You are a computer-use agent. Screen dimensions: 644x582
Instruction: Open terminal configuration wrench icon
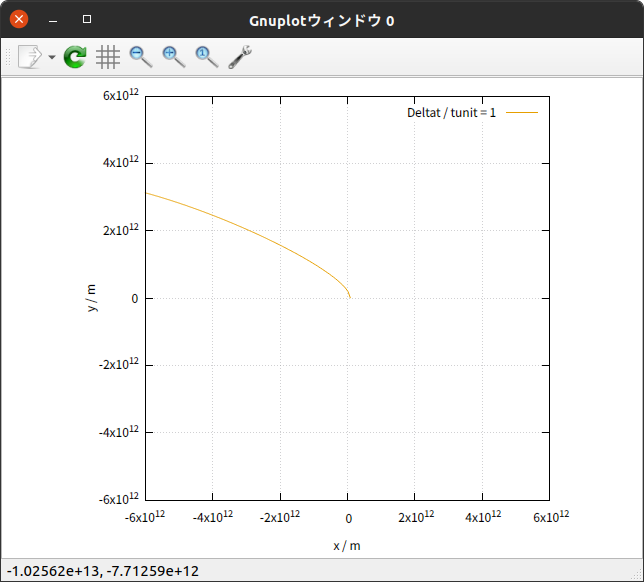click(x=240, y=57)
